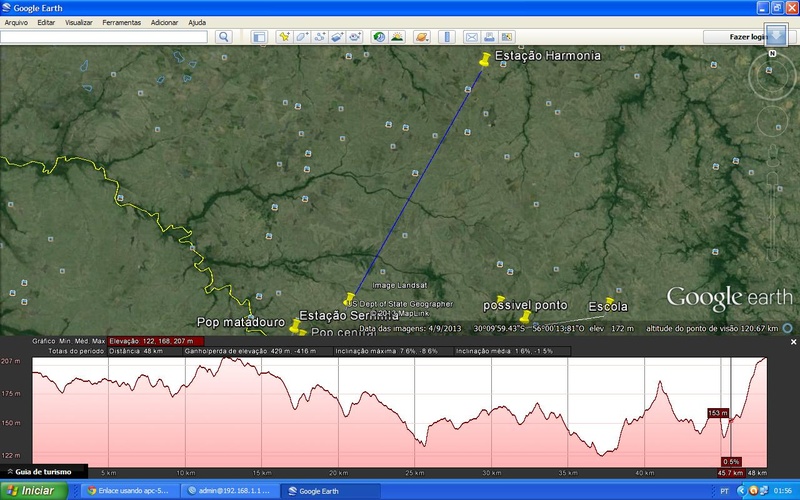800x500 pixels.
Task: Open the Ajuda menu
Action: click(x=197, y=22)
